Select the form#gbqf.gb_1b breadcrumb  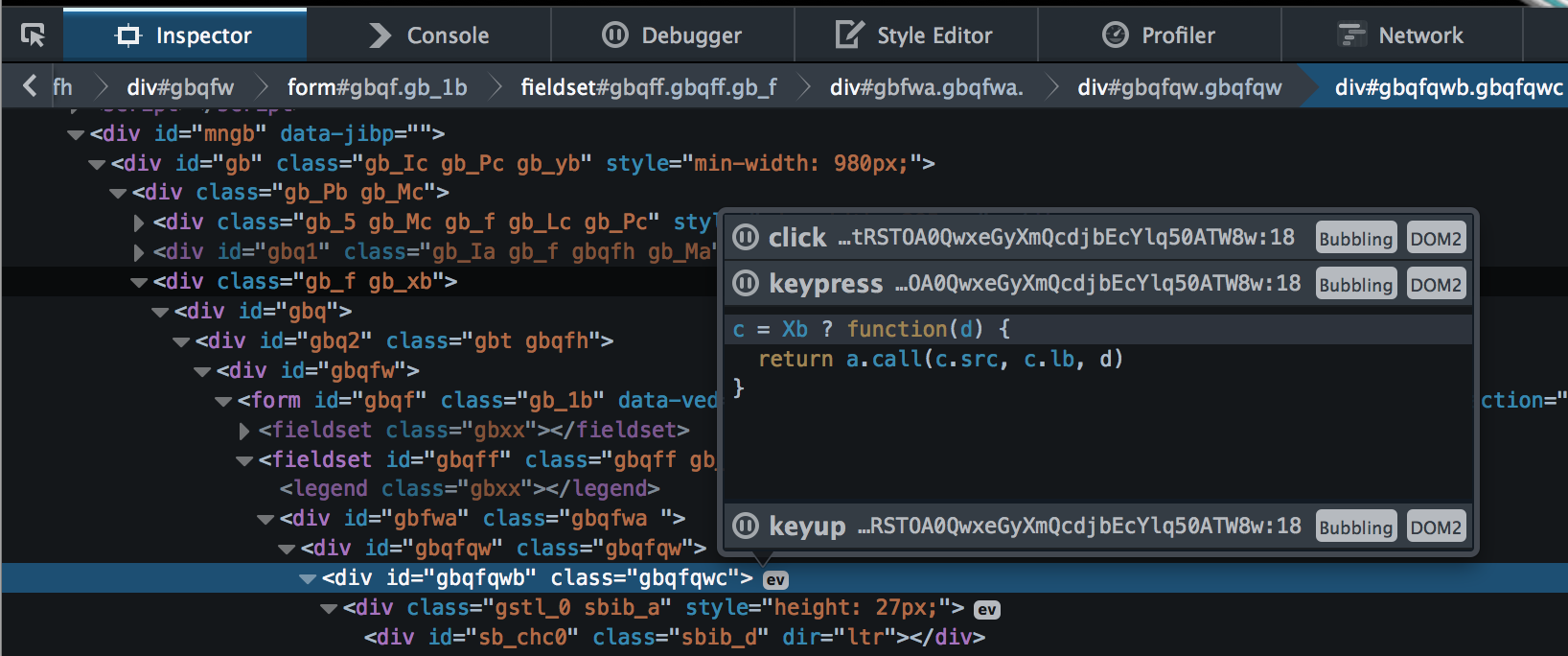coord(378,87)
